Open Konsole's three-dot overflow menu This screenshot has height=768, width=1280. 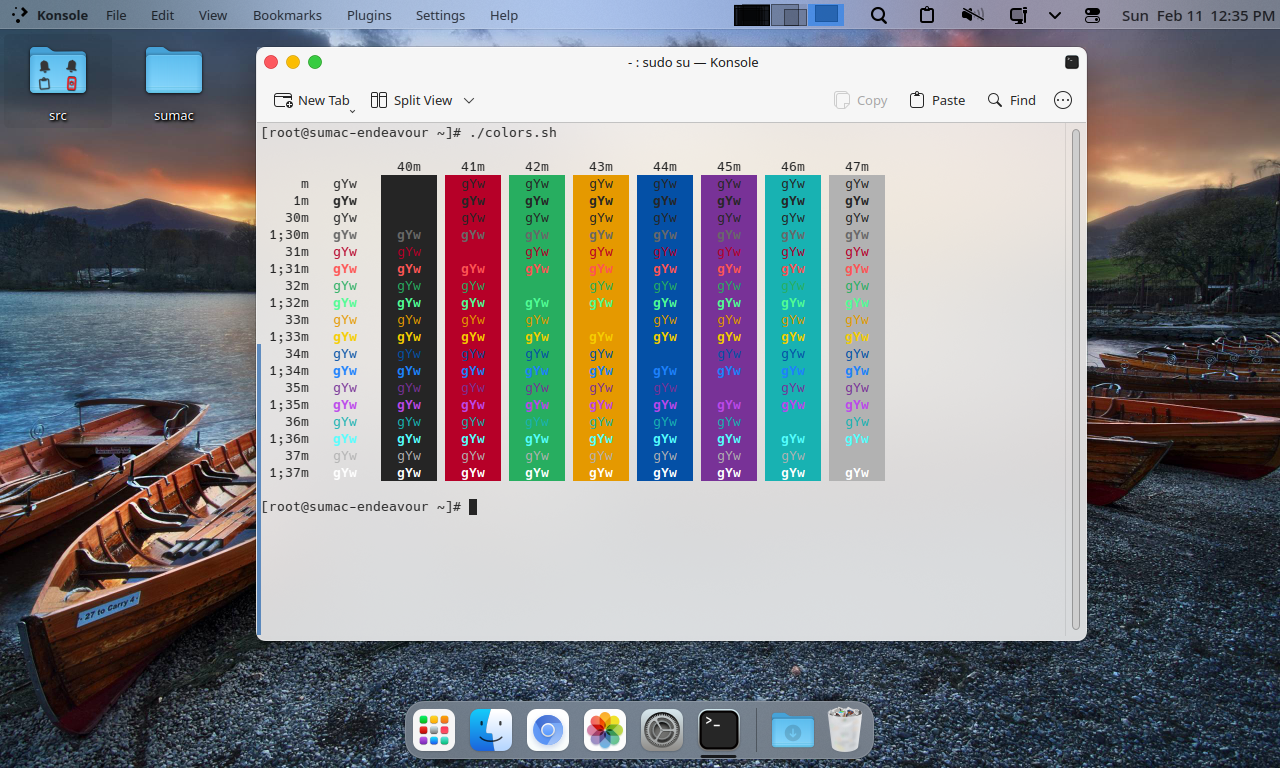pos(1062,100)
